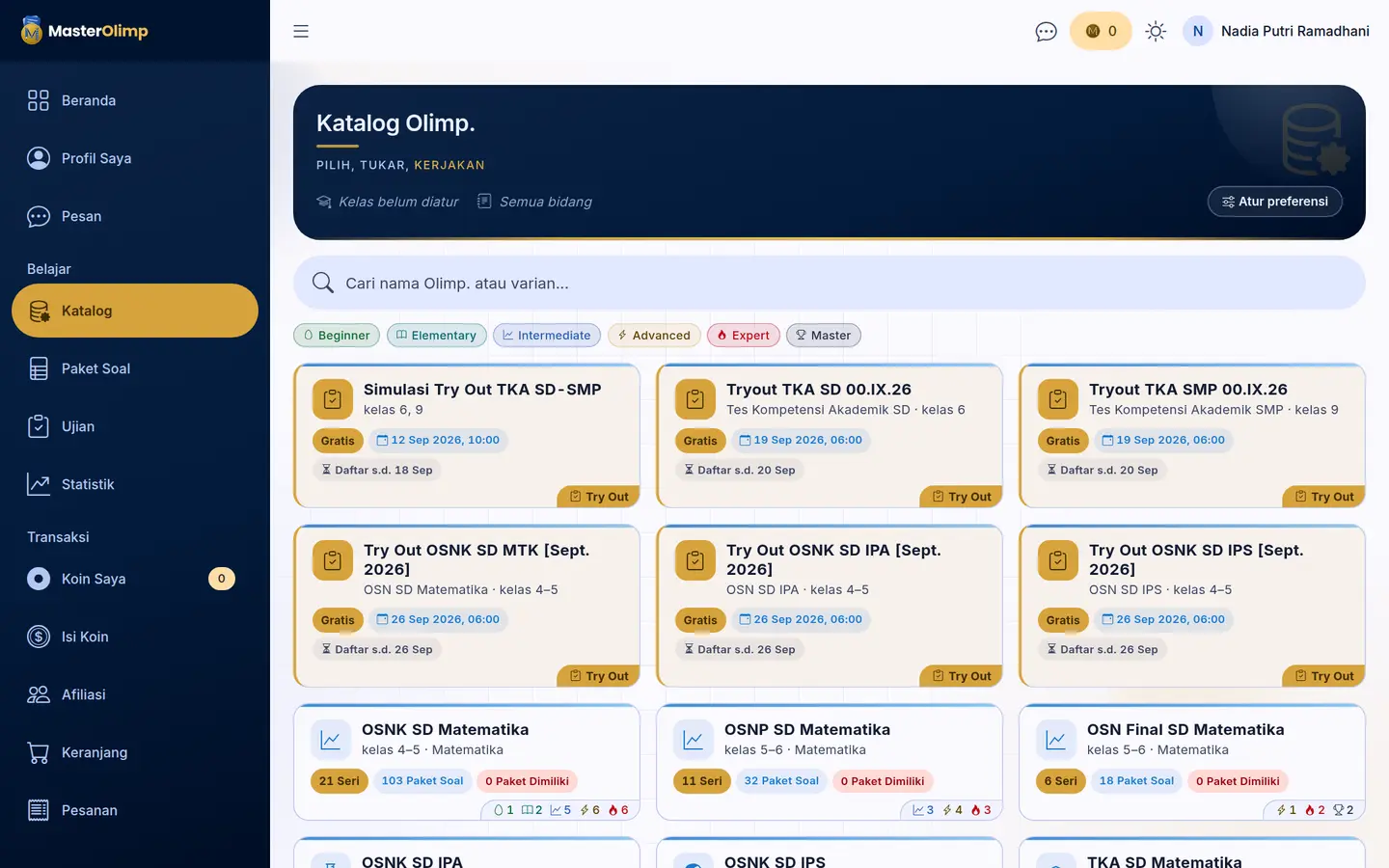Click Try Out button on Tryout TKA SMP card
1389x868 pixels.
(1324, 497)
